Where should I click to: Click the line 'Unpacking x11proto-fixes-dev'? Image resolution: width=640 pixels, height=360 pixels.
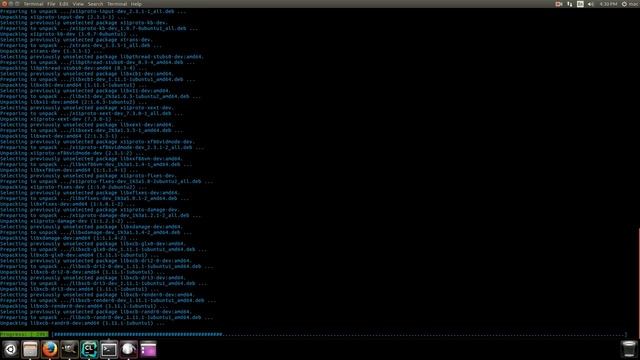(72, 187)
